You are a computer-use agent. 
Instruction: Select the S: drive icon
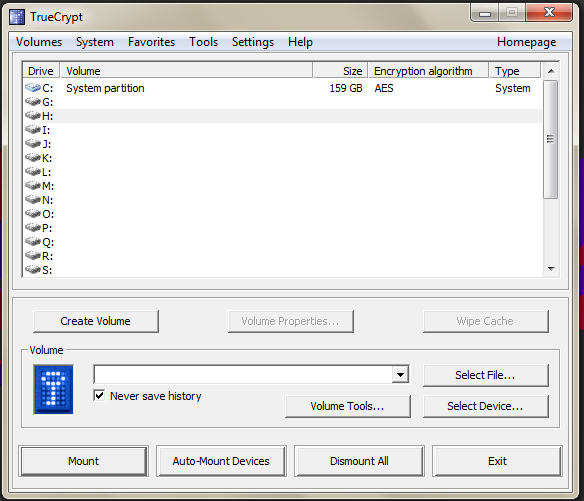pos(33,270)
